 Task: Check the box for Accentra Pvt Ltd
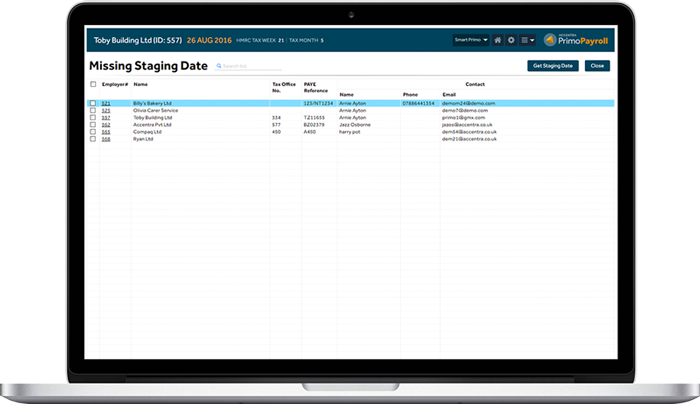click(93, 125)
